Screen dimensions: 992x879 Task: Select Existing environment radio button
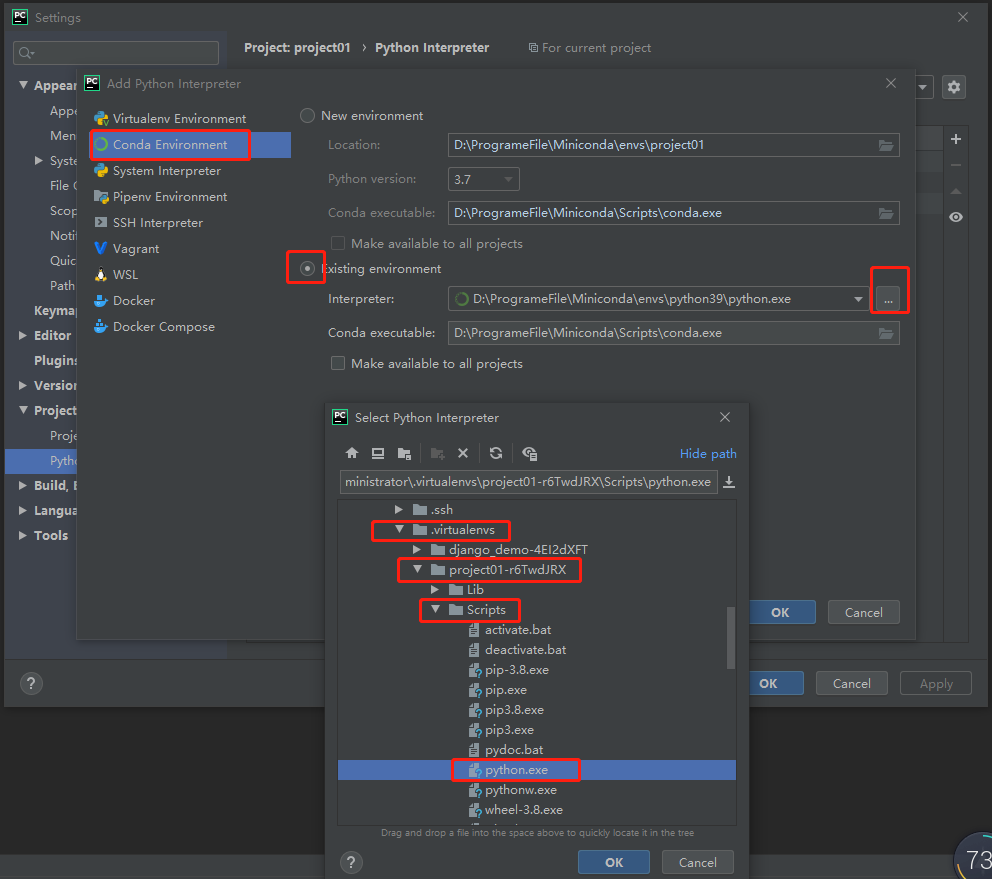[307, 269]
